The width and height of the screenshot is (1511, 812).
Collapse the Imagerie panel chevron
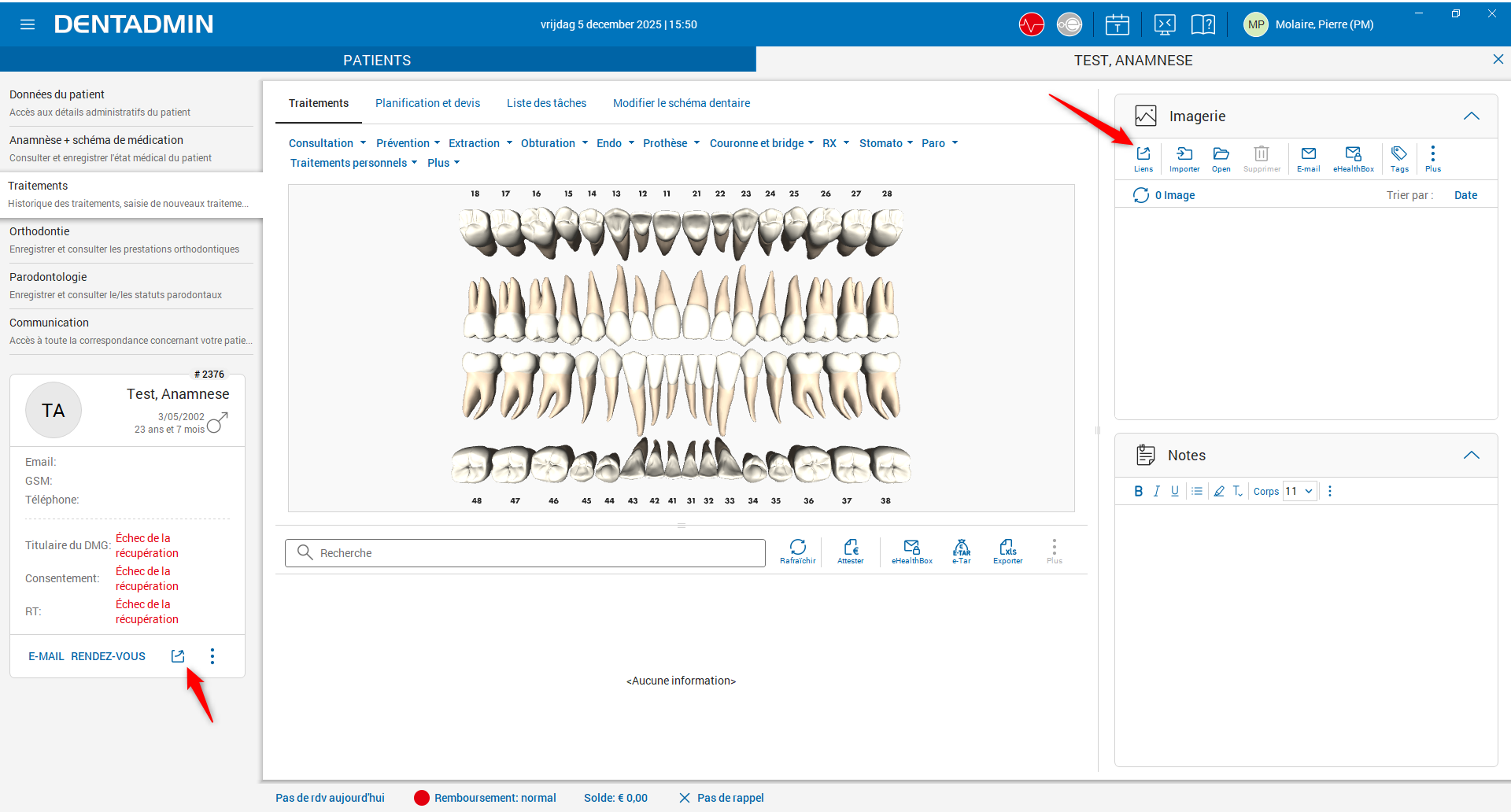pyautogui.click(x=1471, y=116)
